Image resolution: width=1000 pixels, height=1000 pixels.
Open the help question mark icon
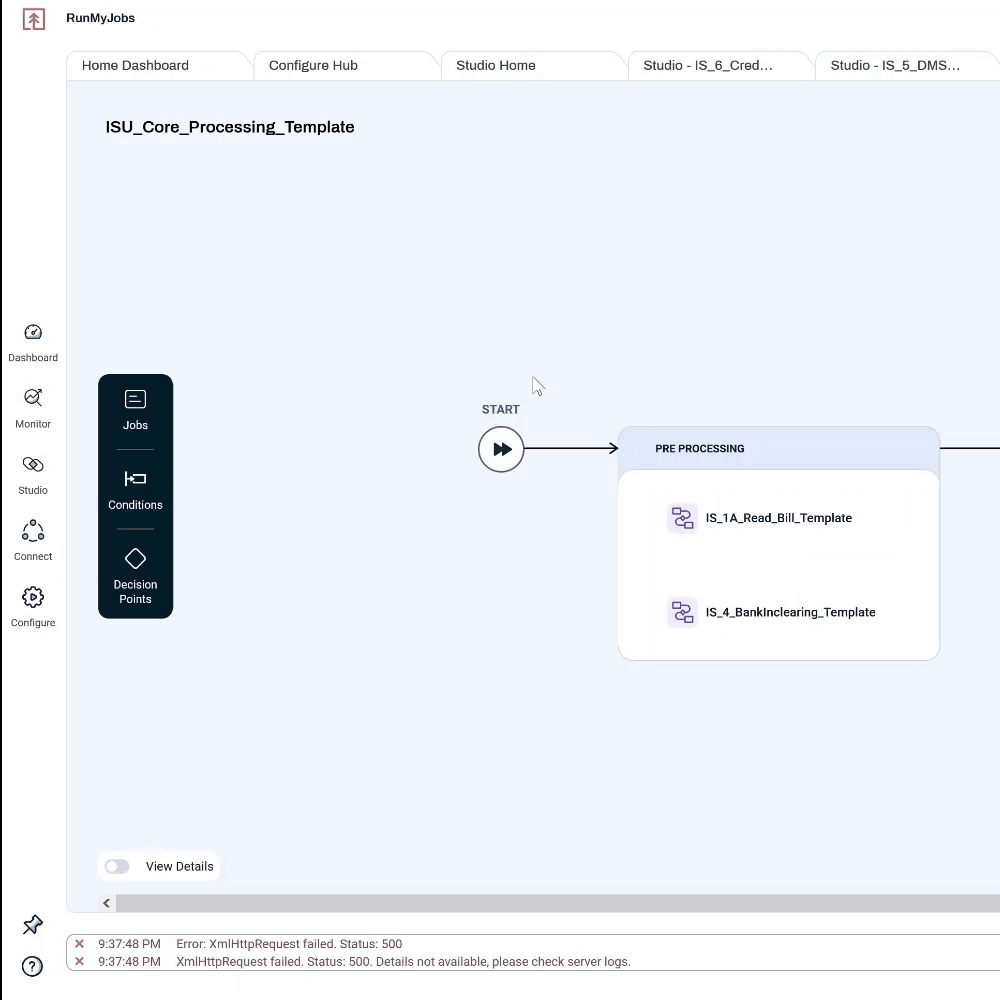(33, 966)
